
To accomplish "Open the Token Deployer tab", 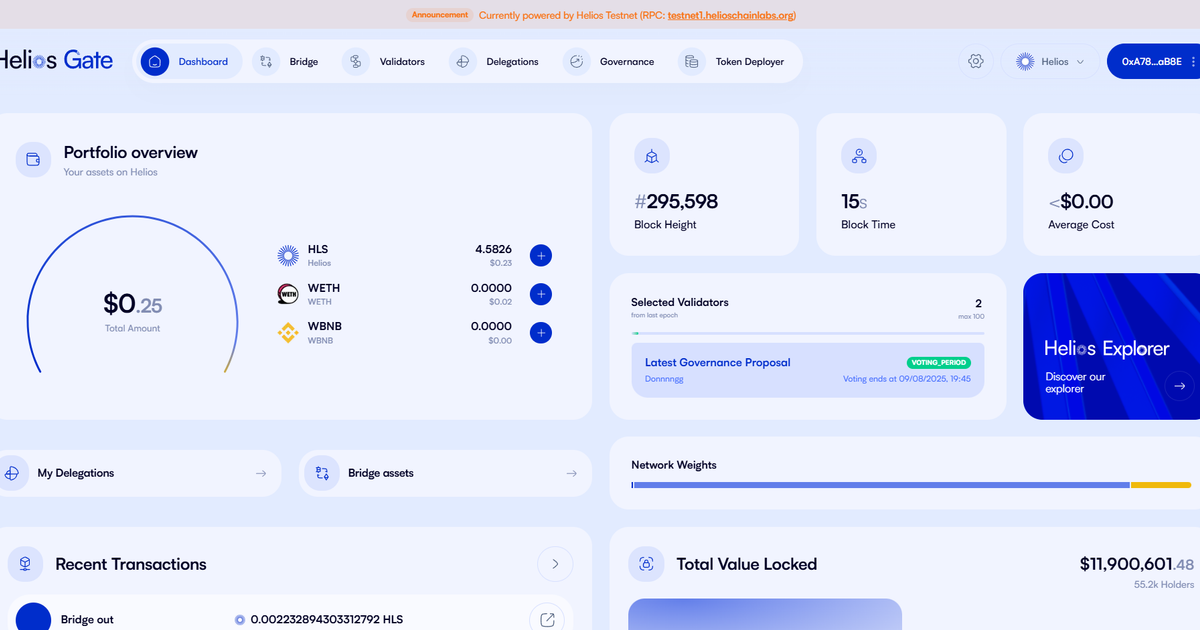I will 734,62.
